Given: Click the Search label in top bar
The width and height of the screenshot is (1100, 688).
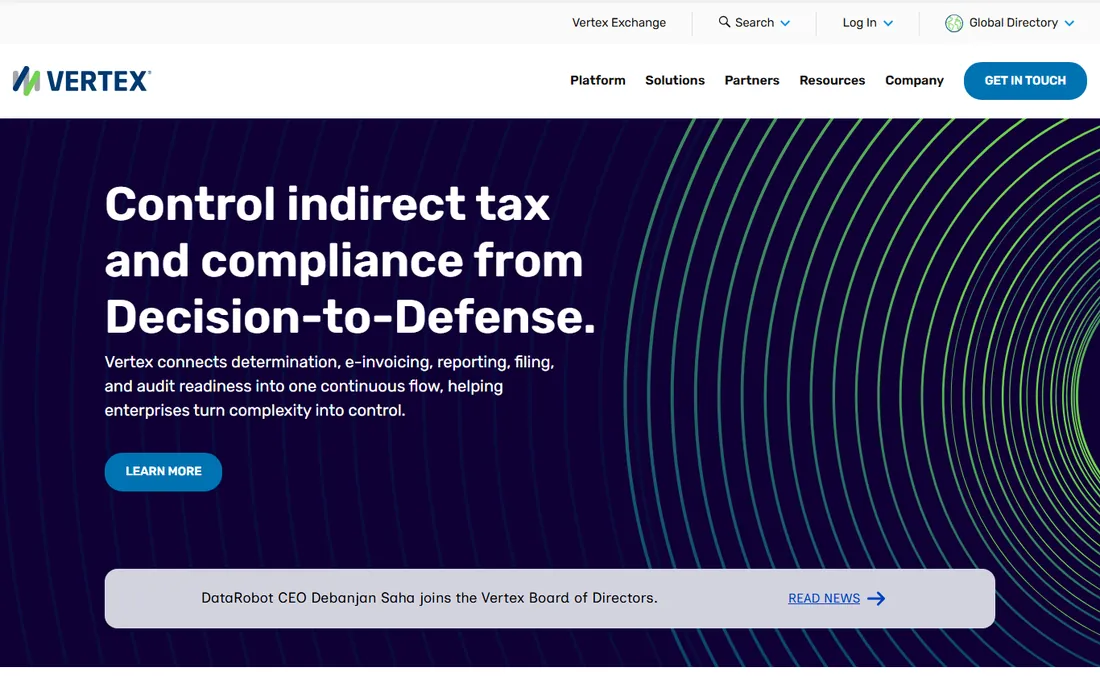Looking at the screenshot, I should (x=754, y=22).
